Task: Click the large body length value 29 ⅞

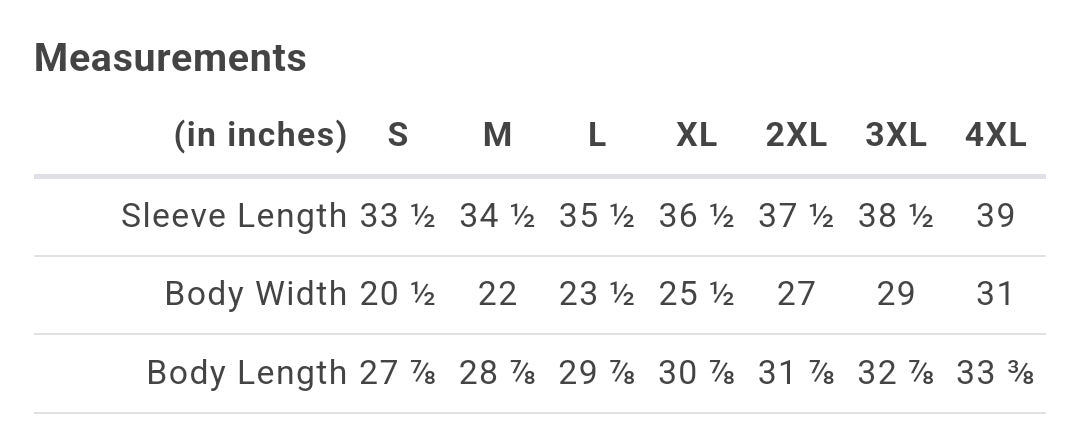Action: point(597,373)
